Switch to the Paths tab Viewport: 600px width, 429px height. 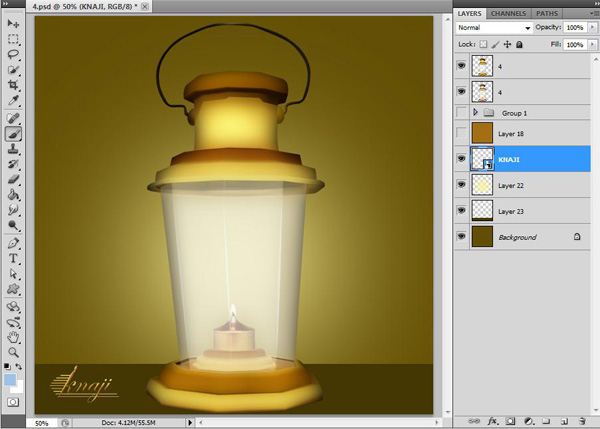tap(547, 13)
